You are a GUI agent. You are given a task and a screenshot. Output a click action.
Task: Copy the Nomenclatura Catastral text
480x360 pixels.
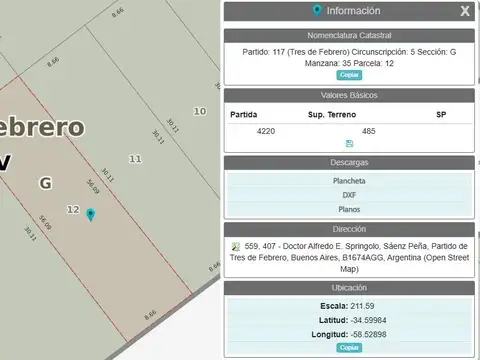[x=349, y=75]
